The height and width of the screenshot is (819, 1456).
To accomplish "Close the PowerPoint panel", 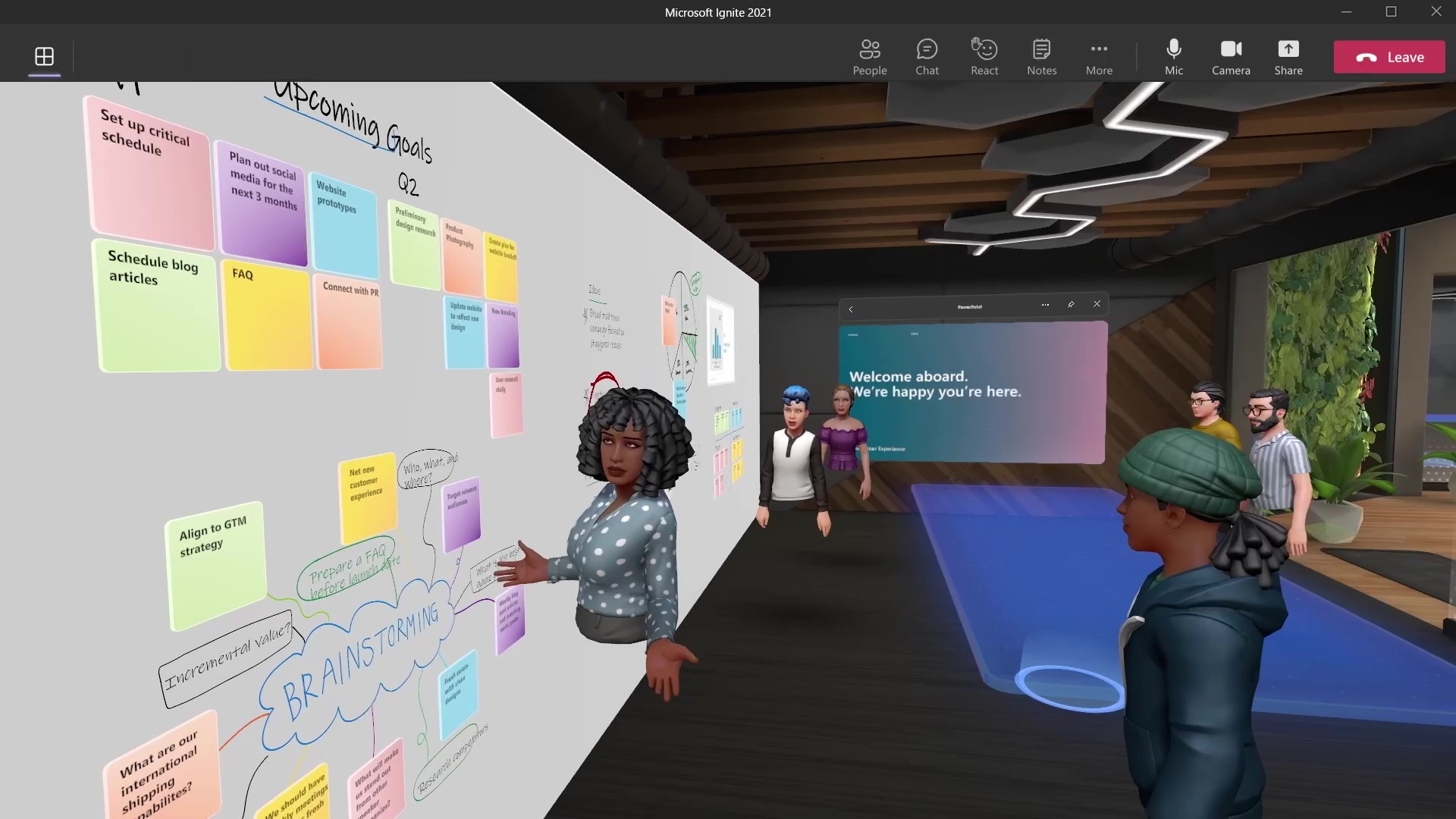I will point(1097,304).
